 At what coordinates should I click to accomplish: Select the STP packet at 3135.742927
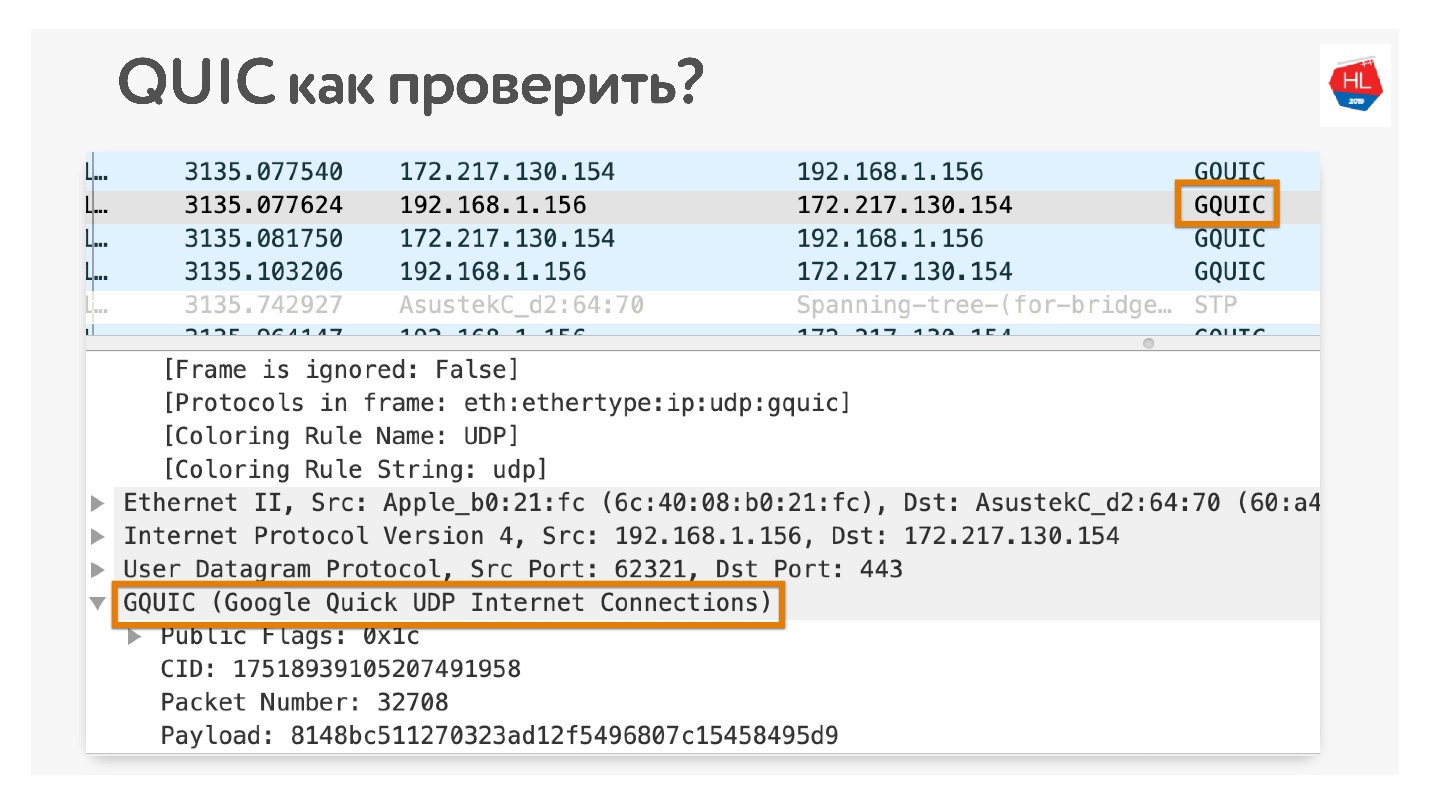702,305
